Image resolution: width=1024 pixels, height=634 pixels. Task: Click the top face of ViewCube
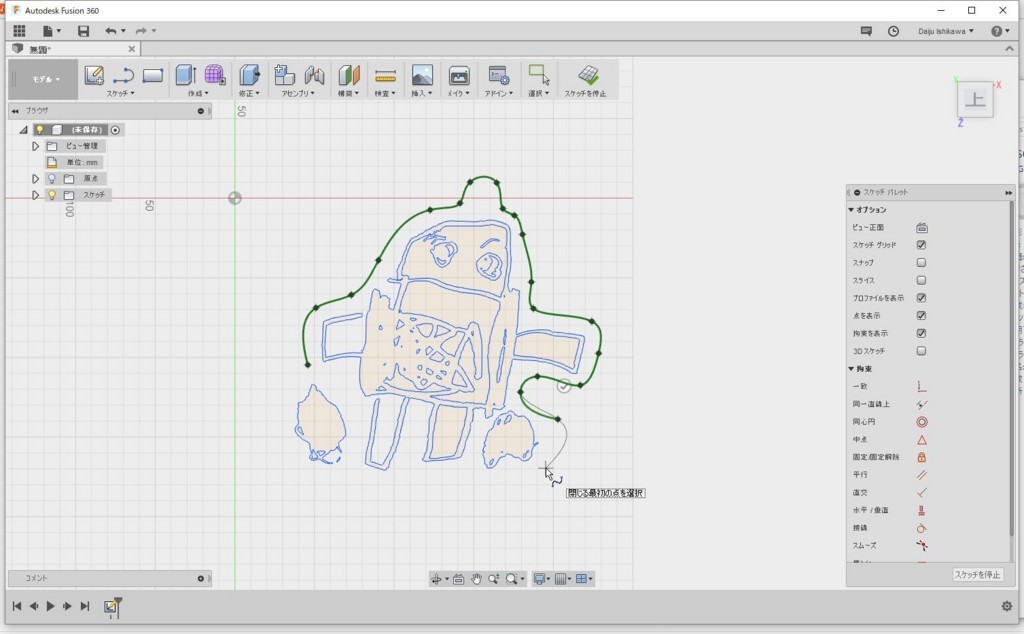click(x=975, y=99)
